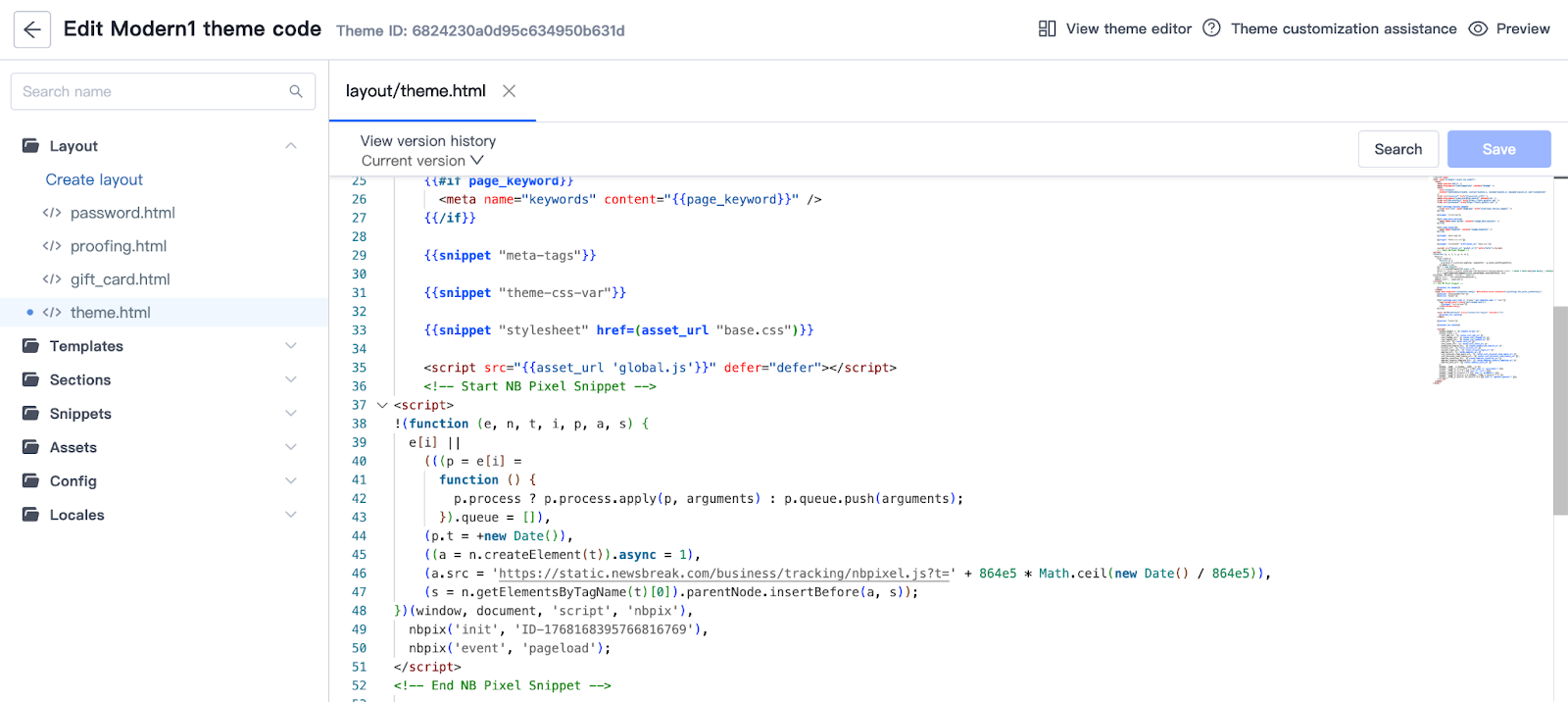Expand the Templates folder chevron

pyautogui.click(x=291, y=346)
